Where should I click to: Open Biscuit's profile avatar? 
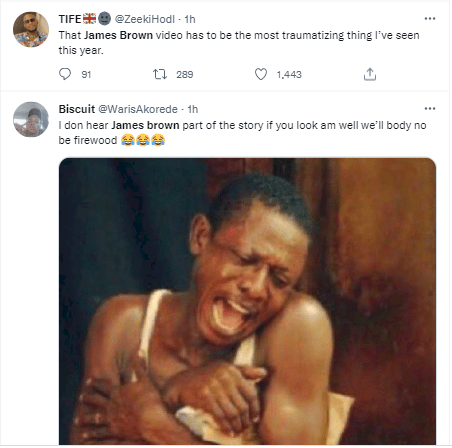(31, 119)
